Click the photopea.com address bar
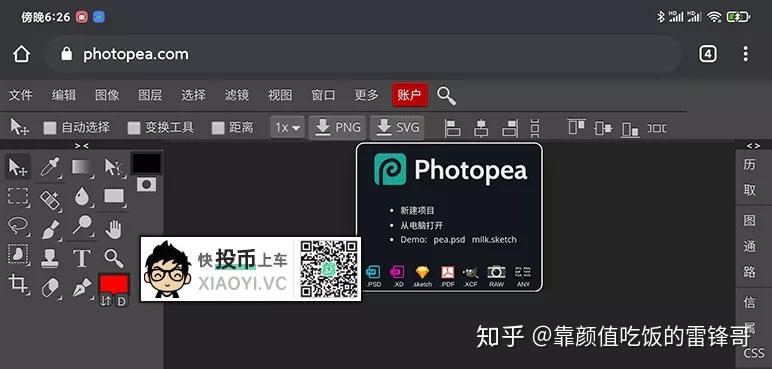Screen dimensions: 772x369 point(363,54)
